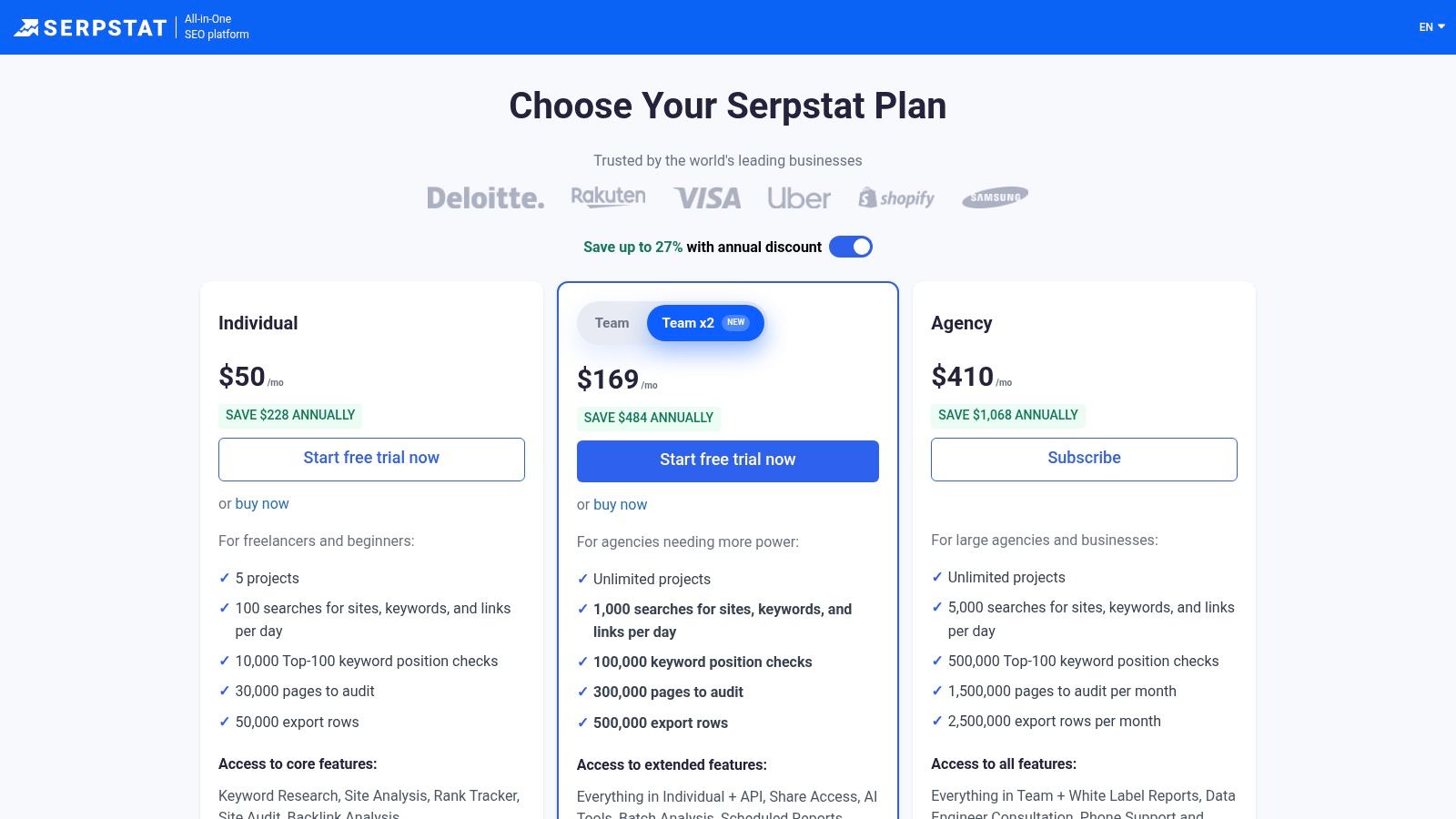
Task: Open the EN language dropdown
Action: pyautogui.click(x=1426, y=27)
